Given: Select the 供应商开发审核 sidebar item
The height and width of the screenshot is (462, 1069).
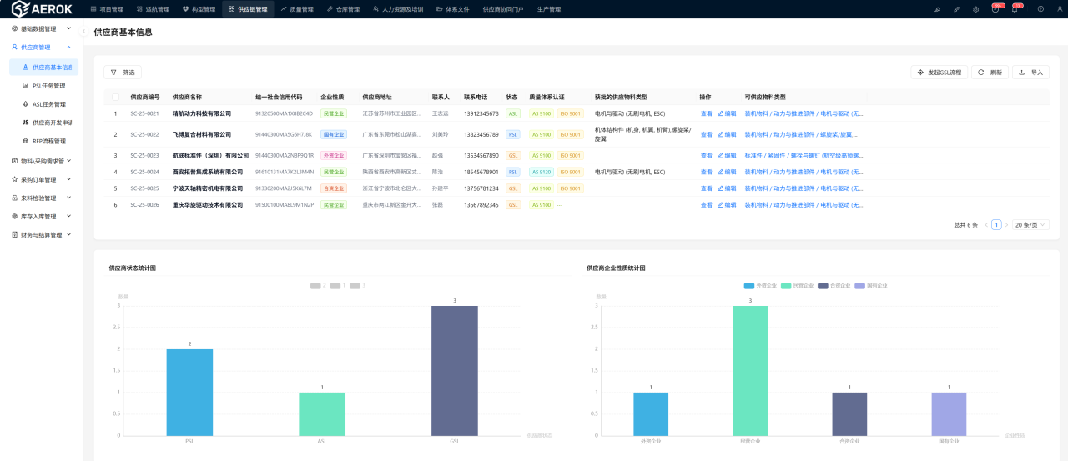Looking at the screenshot, I should tap(53, 122).
